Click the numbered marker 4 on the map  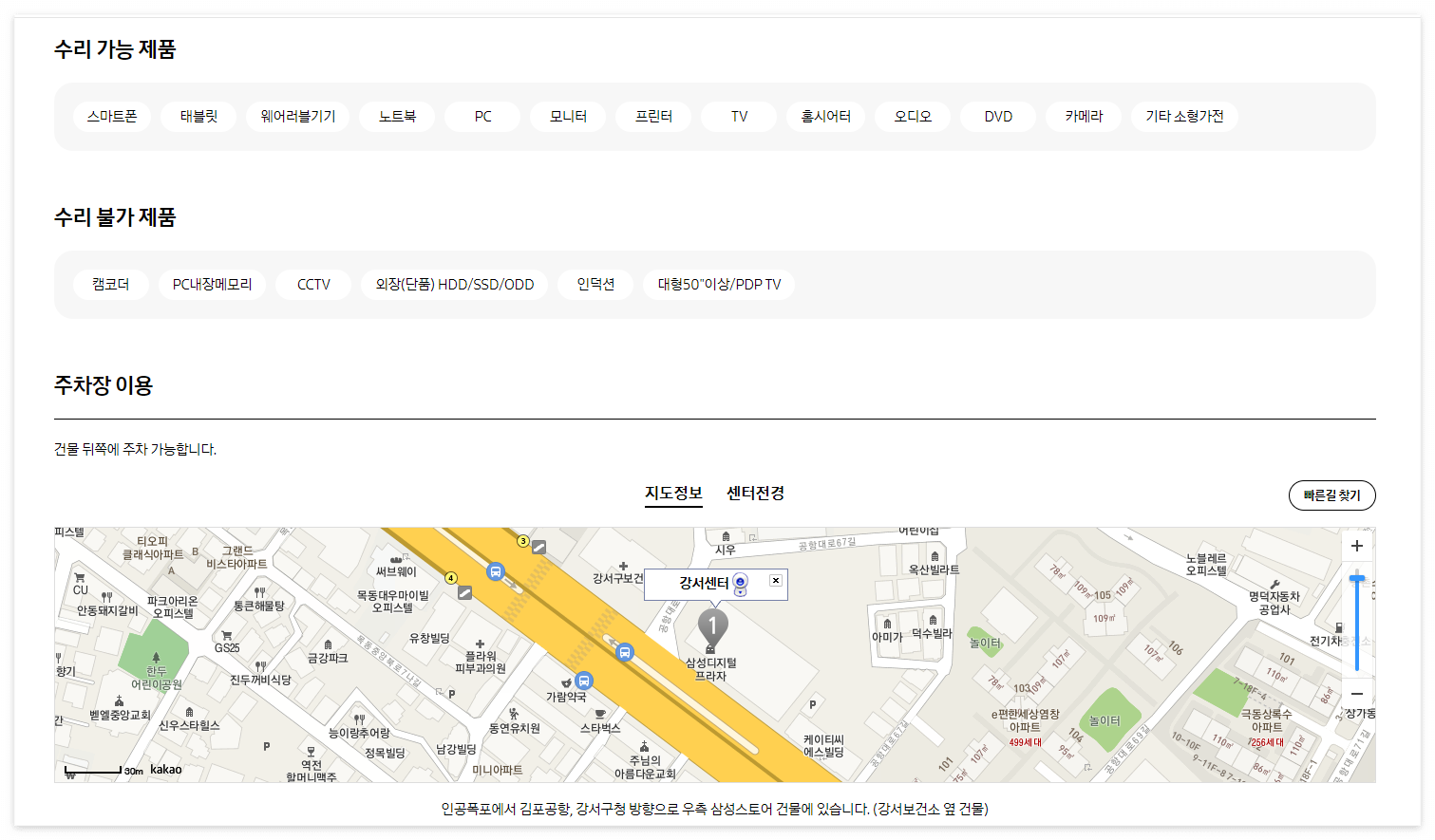[449, 576]
